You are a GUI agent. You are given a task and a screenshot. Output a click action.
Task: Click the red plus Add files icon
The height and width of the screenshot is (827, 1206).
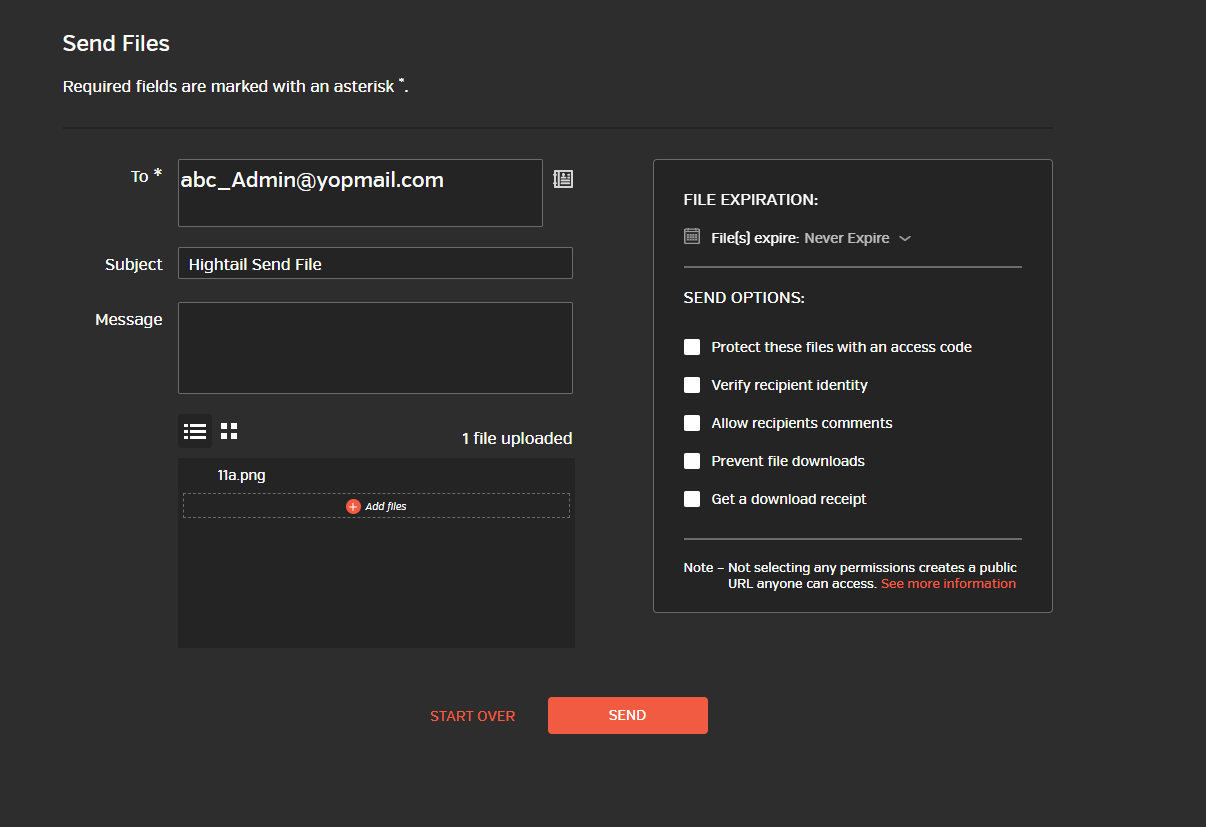coord(353,507)
